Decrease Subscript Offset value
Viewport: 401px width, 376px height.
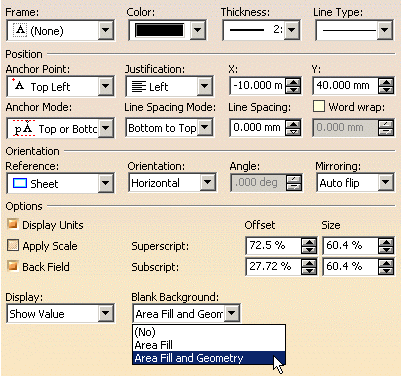pos(309,270)
